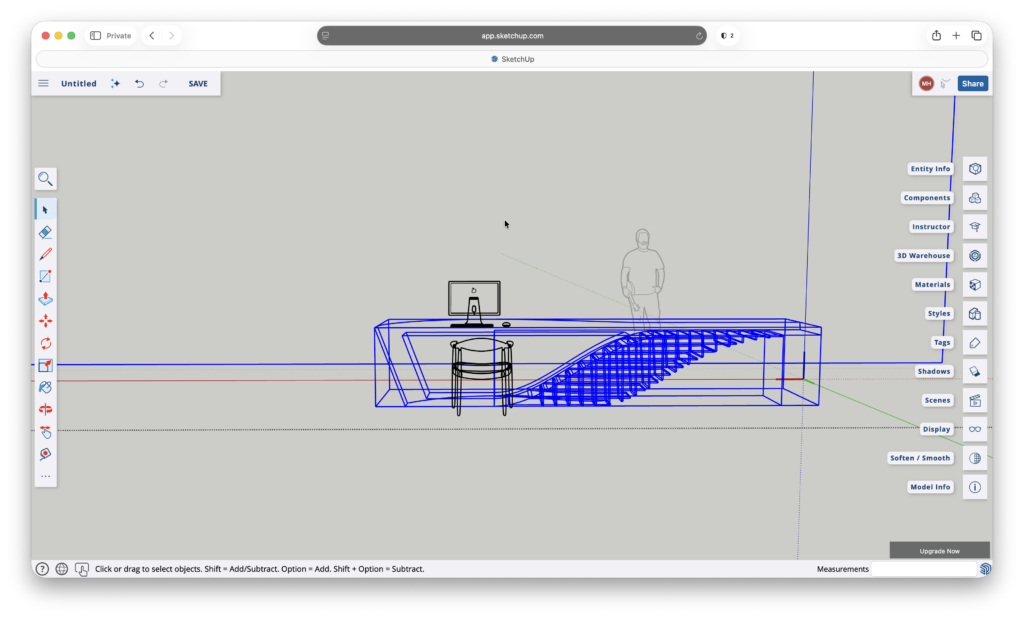Open the Search tool with the magnifier
1024x619 pixels.
45,179
